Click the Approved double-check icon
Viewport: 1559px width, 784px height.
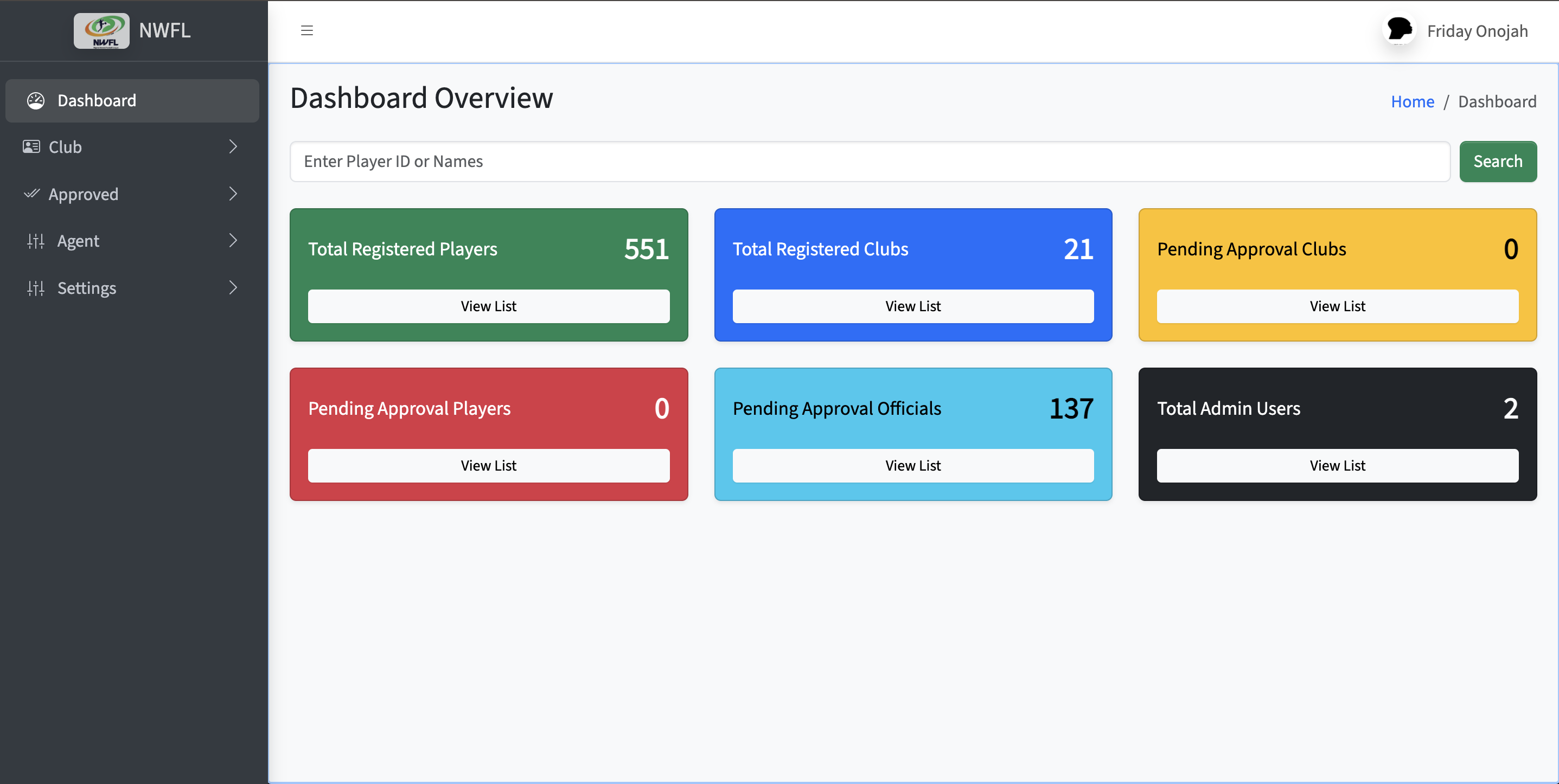pos(31,194)
